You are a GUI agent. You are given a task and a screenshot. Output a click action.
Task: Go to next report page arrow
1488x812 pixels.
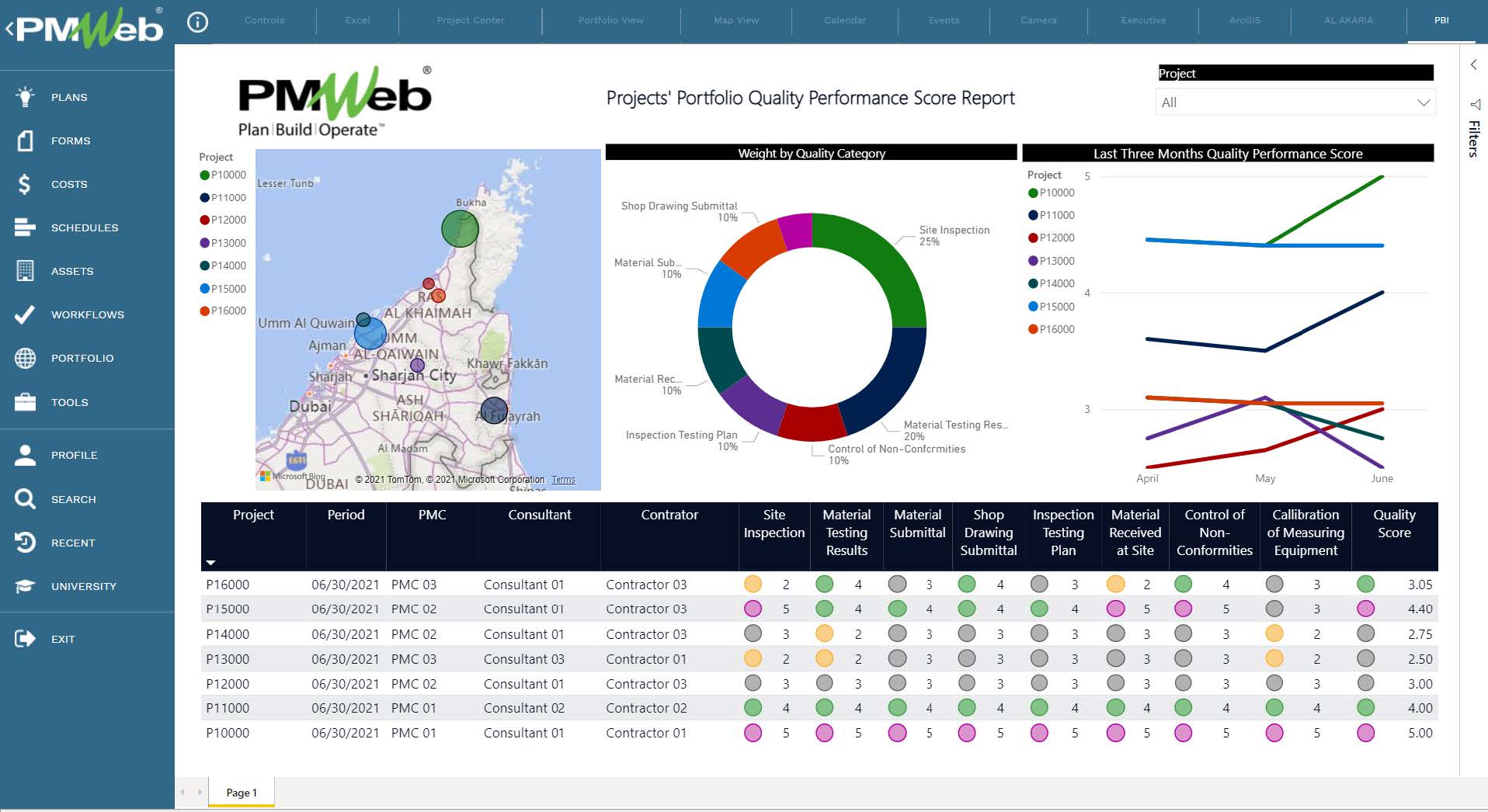point(200,792)
